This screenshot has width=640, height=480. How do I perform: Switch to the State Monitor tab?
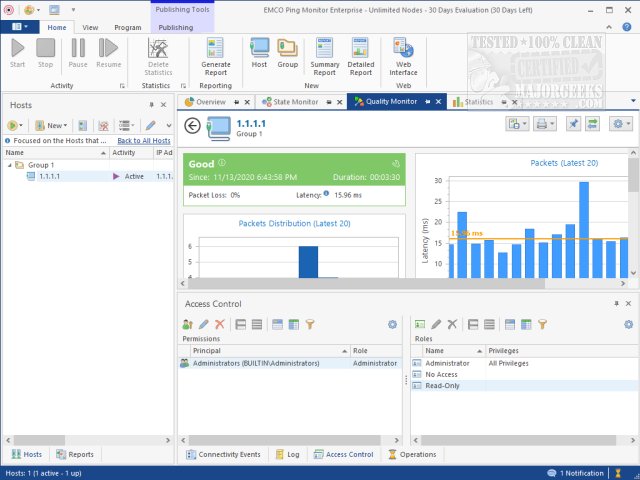pos(294,102)
